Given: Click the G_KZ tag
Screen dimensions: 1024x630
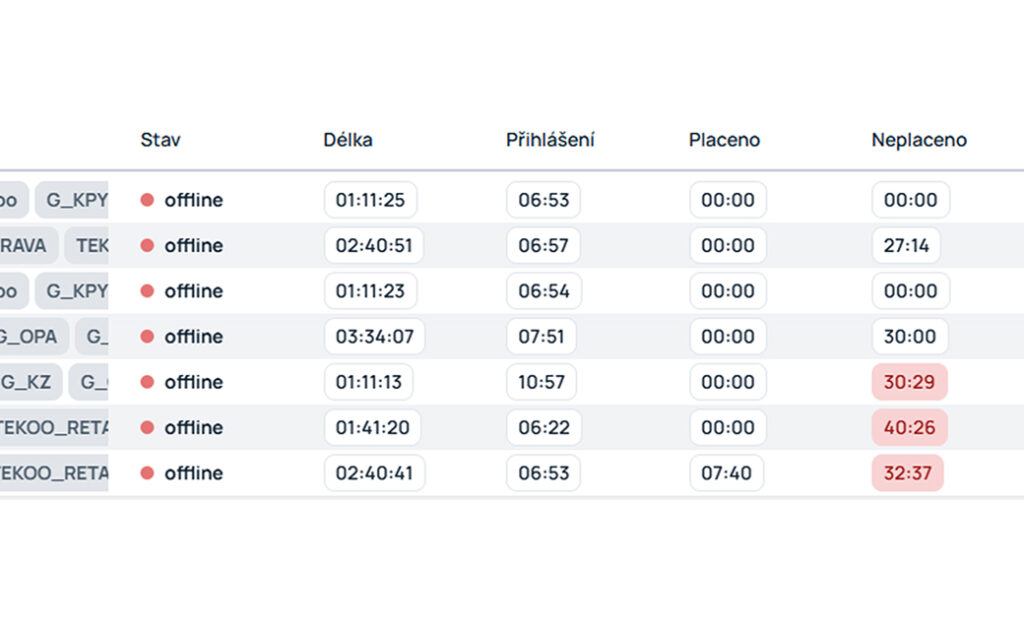Looking at the screenshot, I should [30, 382].
